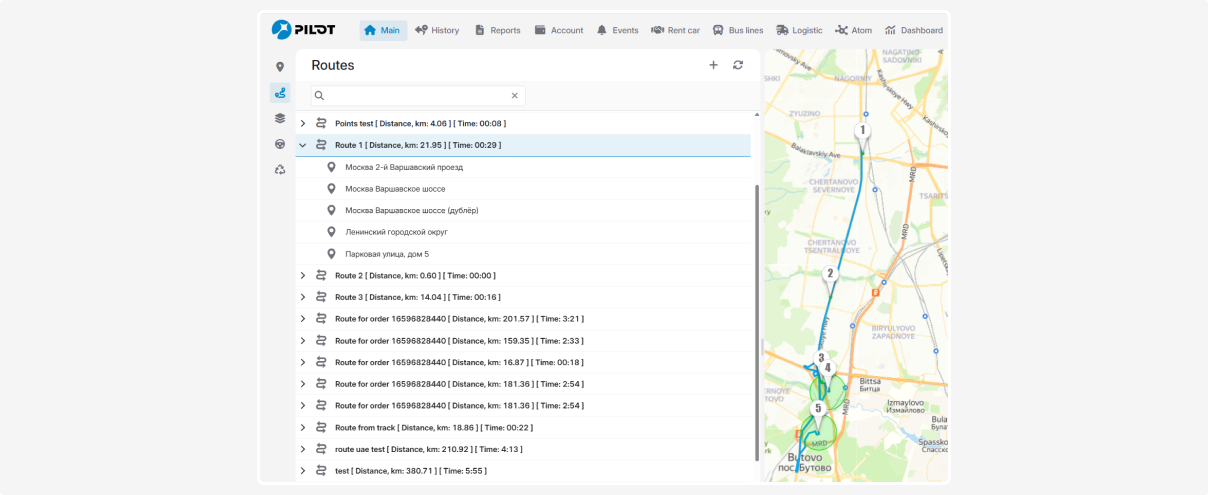Add a new route with plus icon

[x=713, y=65]
